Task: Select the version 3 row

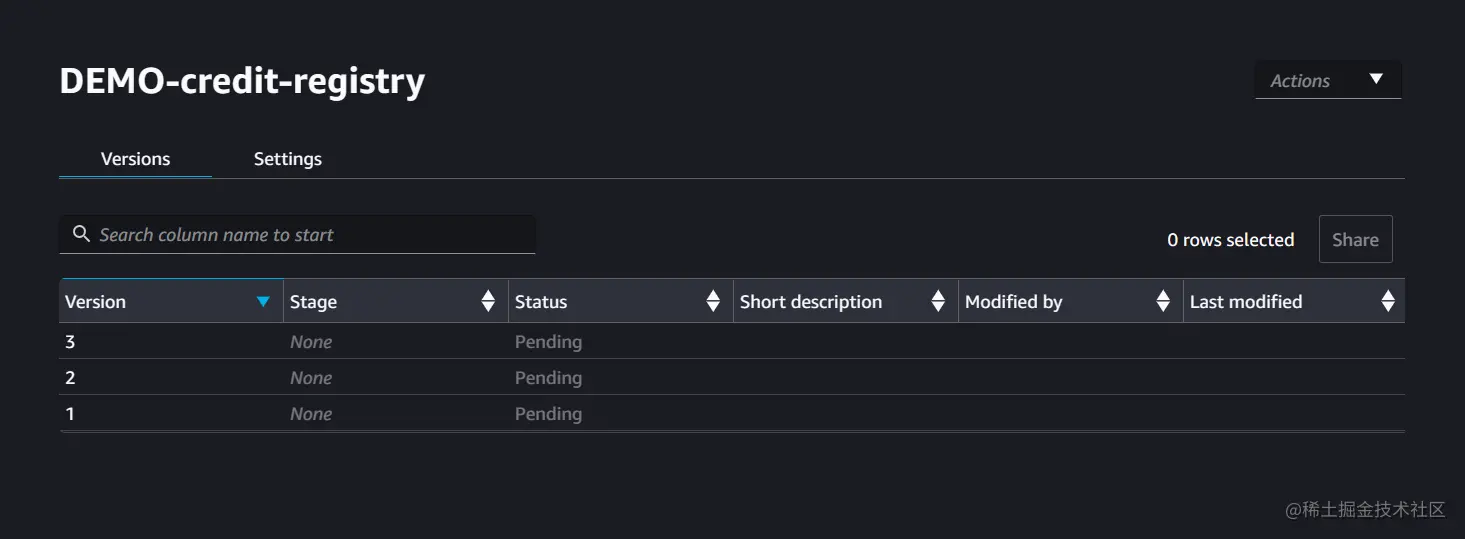Action: click(x=70, y=342)
